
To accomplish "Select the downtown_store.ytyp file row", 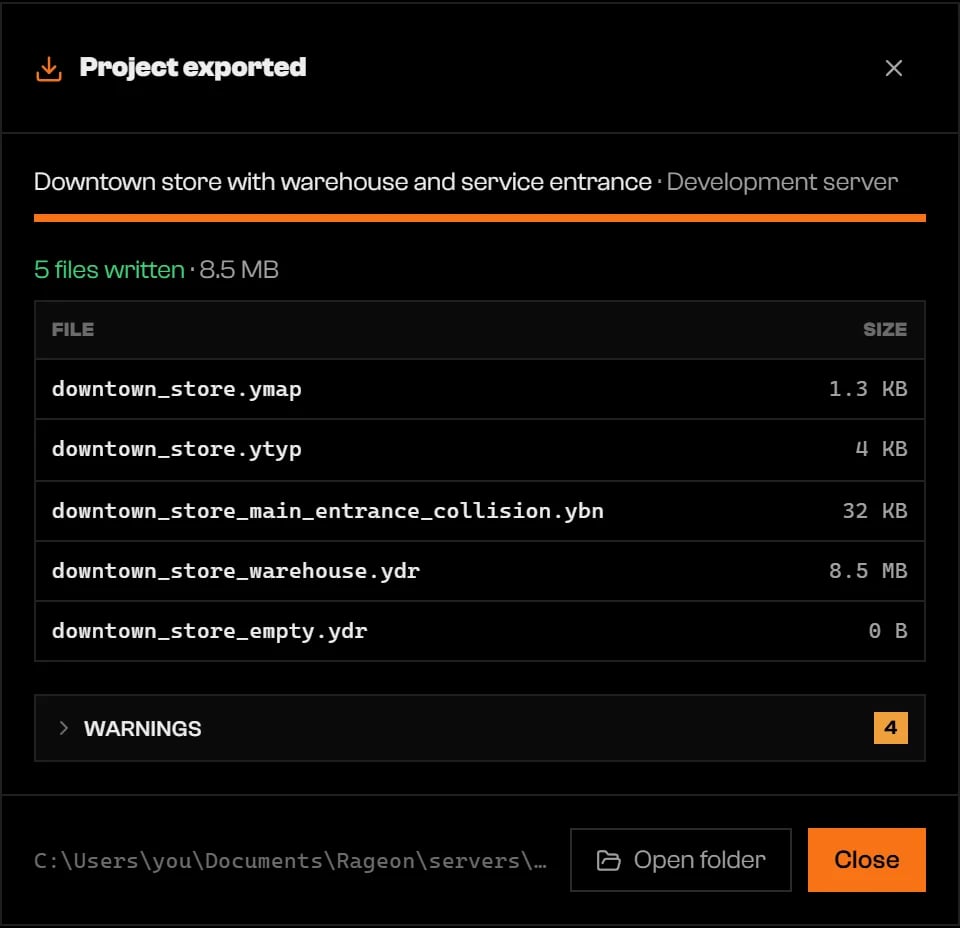I will tap(479, 450).
